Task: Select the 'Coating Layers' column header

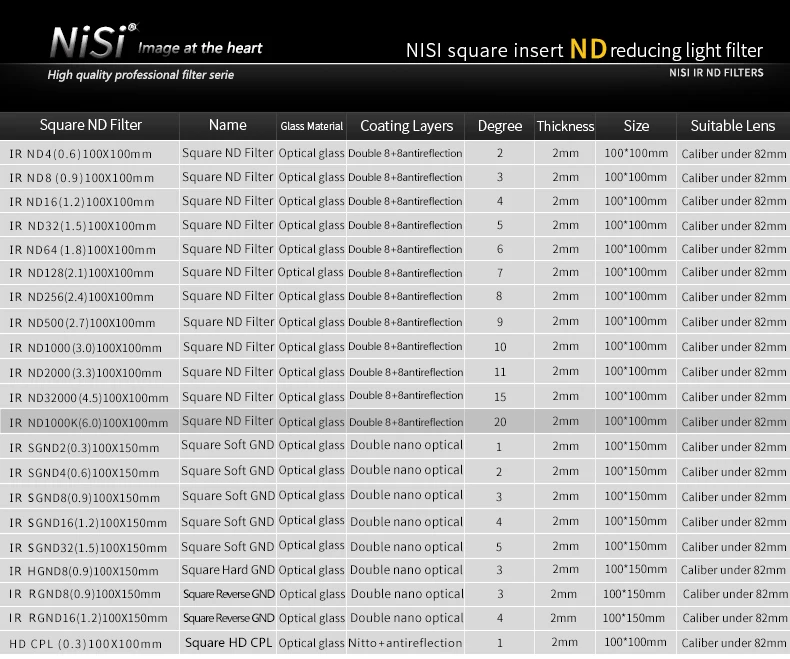Action: click(x=407, y=126)
